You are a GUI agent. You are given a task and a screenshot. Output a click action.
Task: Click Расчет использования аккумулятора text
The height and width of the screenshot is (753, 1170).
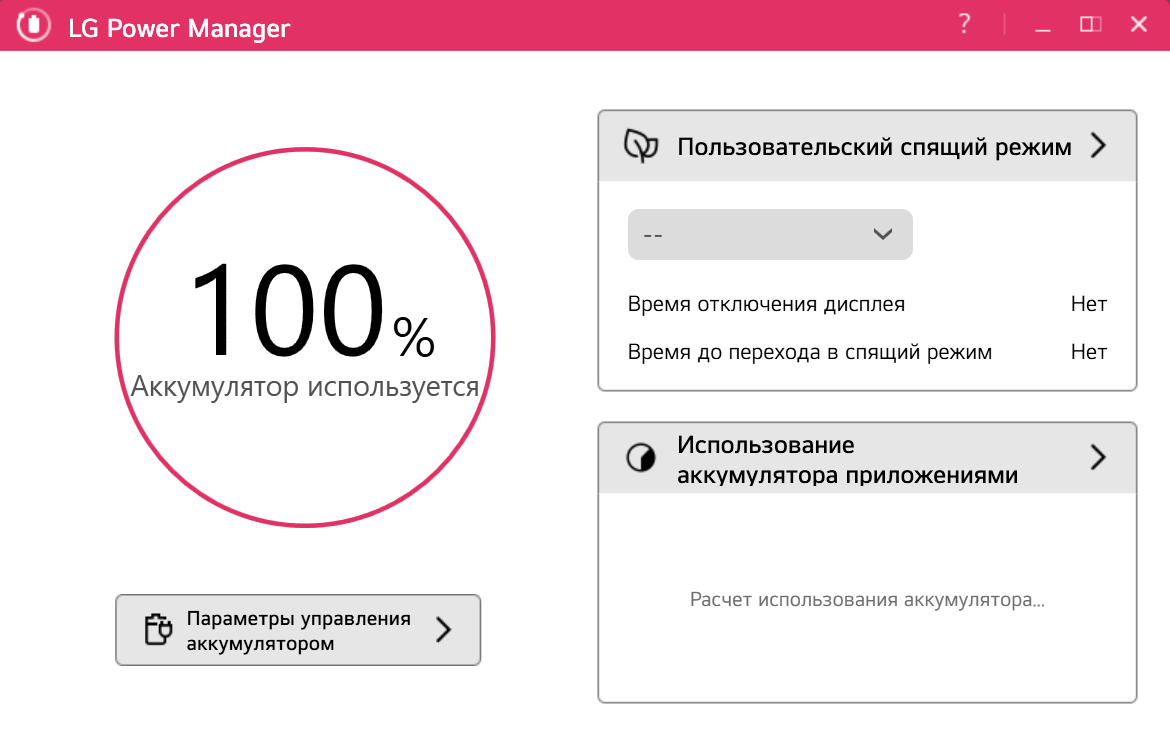(867, 601)
